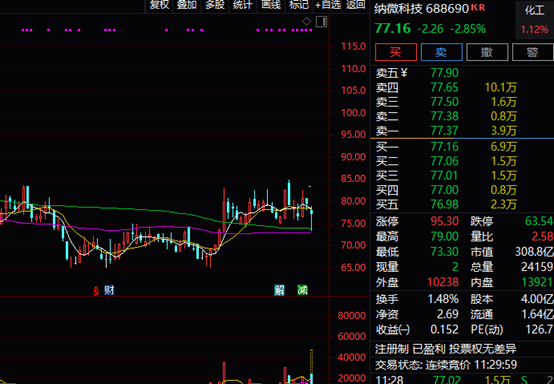The width and height of the screenshot is (554, 384).
Task: Open the 减 reduction event marker
Action: click(x=302, y=290)
